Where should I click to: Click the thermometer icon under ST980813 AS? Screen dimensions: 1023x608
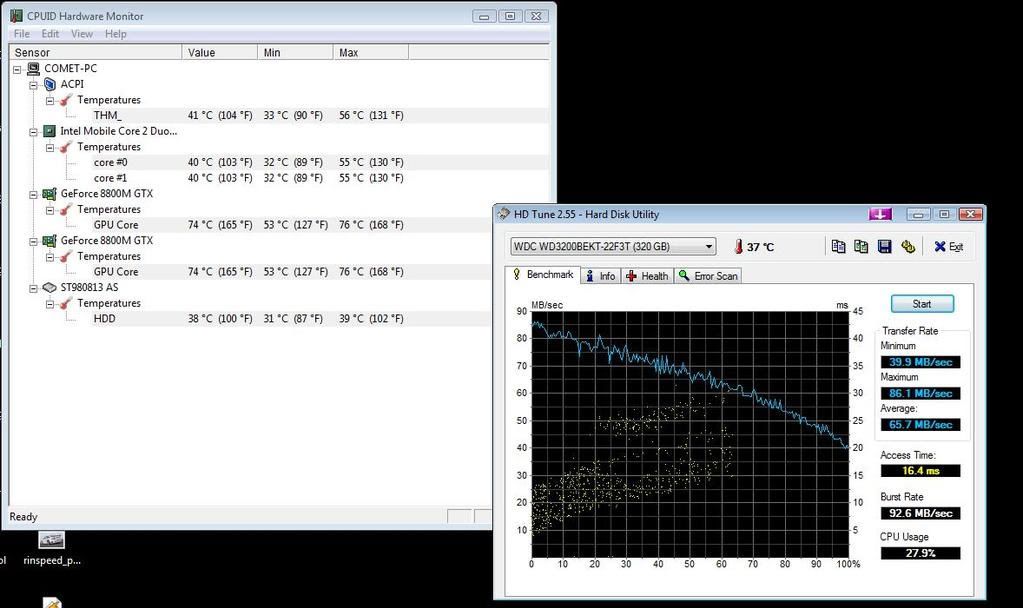(x=66, y=303)
